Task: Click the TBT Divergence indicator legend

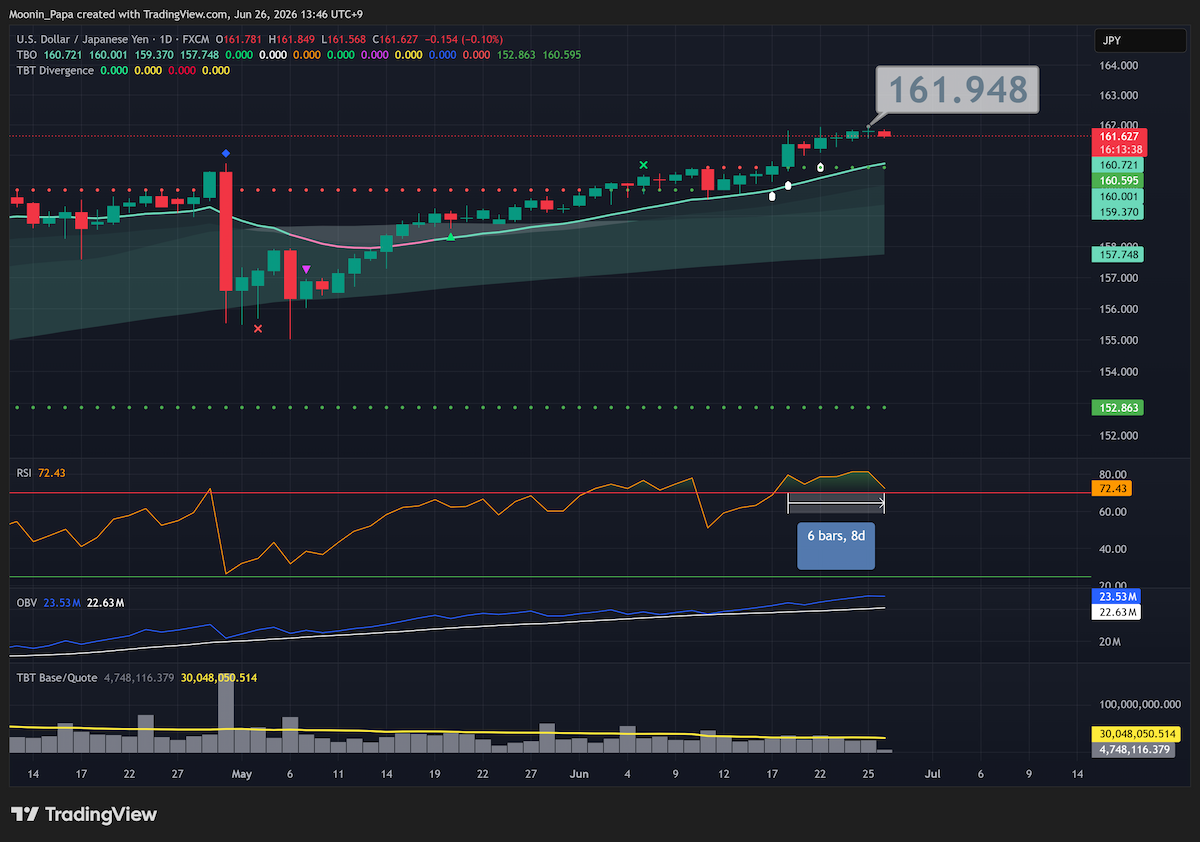Action: [x=56, y=71]
